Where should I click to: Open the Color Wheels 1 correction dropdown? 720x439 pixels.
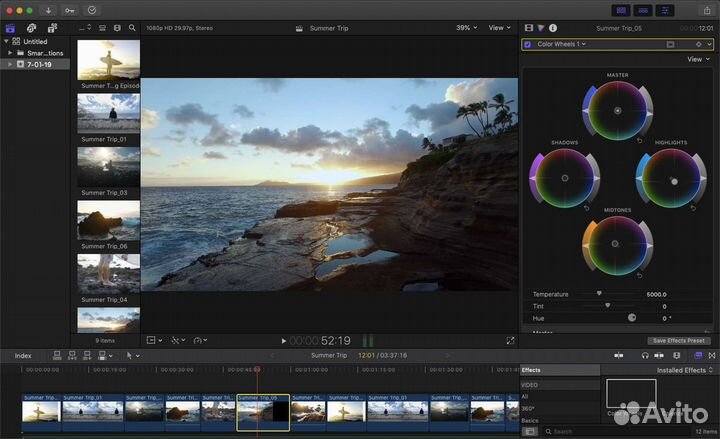560,44
